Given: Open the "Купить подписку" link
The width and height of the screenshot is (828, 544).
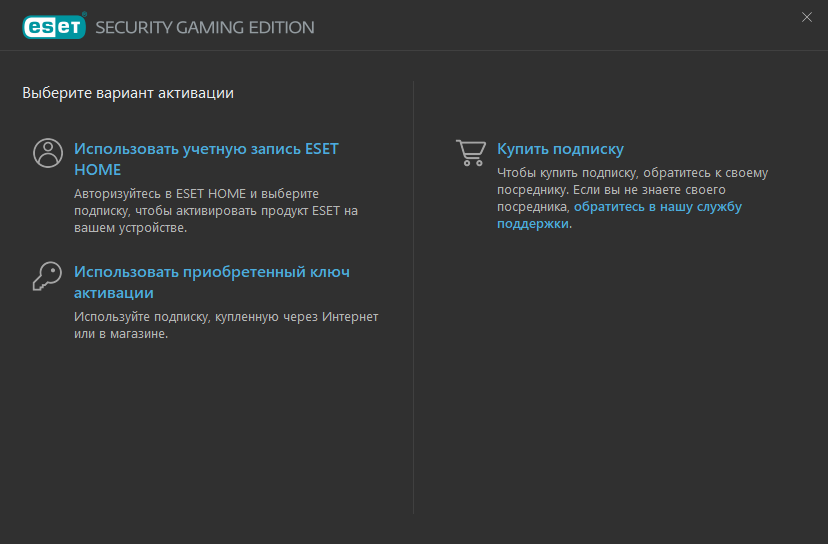Looking at the screenshot, I should coord(560,149).
